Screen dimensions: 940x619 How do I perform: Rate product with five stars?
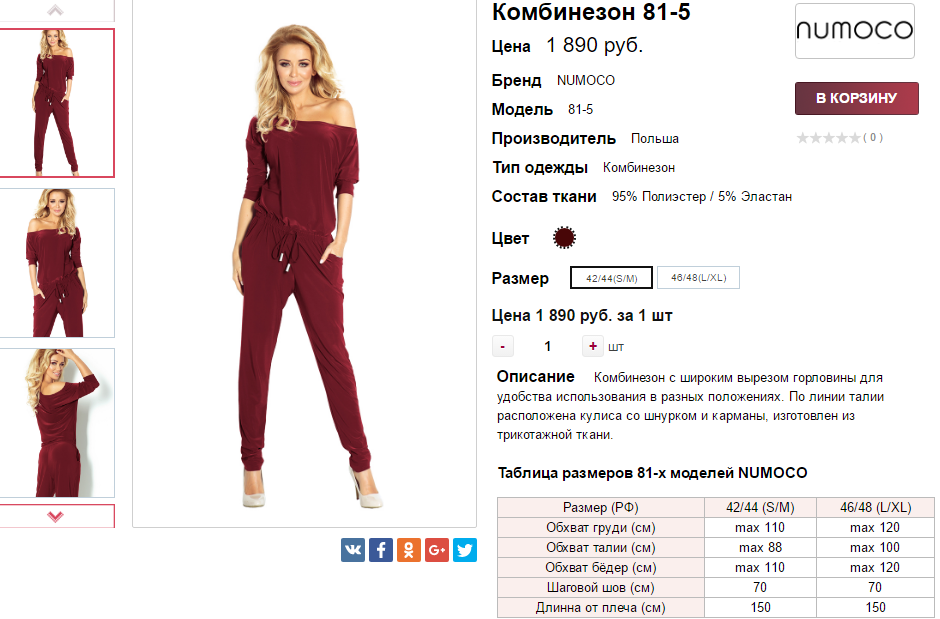coord(854,138)
